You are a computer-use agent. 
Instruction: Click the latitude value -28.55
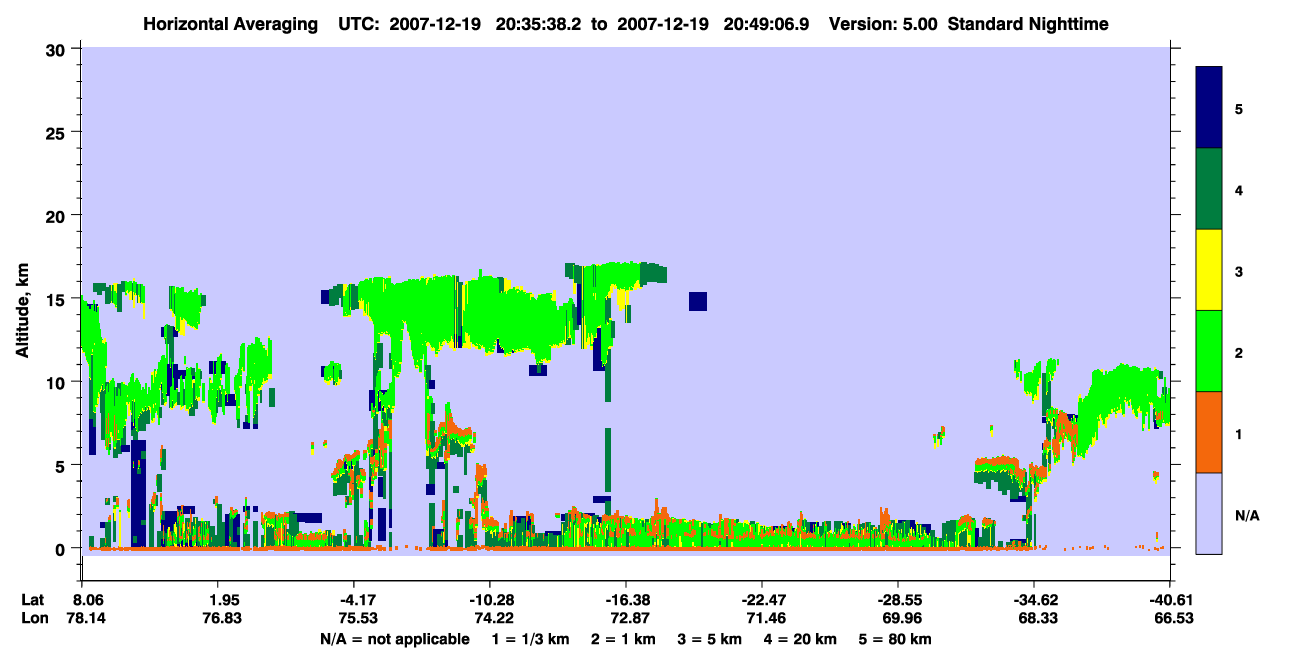pos(899,600)
